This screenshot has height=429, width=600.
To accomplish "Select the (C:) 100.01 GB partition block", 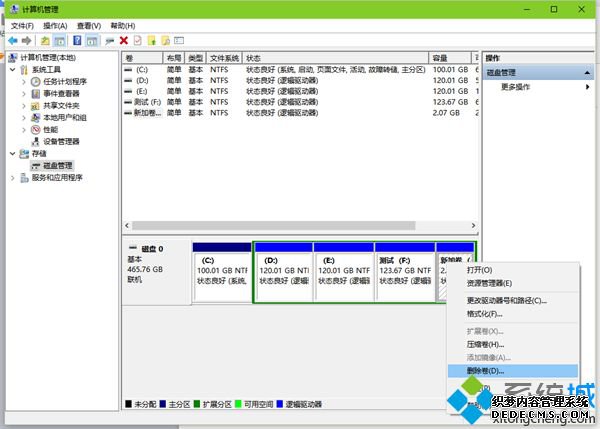I will coord(222,272).
